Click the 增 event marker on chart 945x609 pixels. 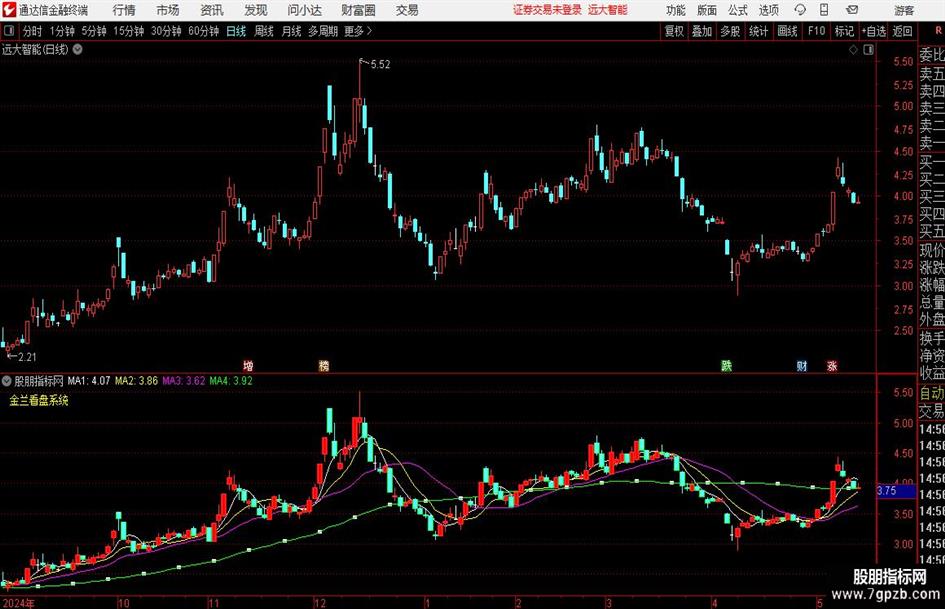[248, 365]
